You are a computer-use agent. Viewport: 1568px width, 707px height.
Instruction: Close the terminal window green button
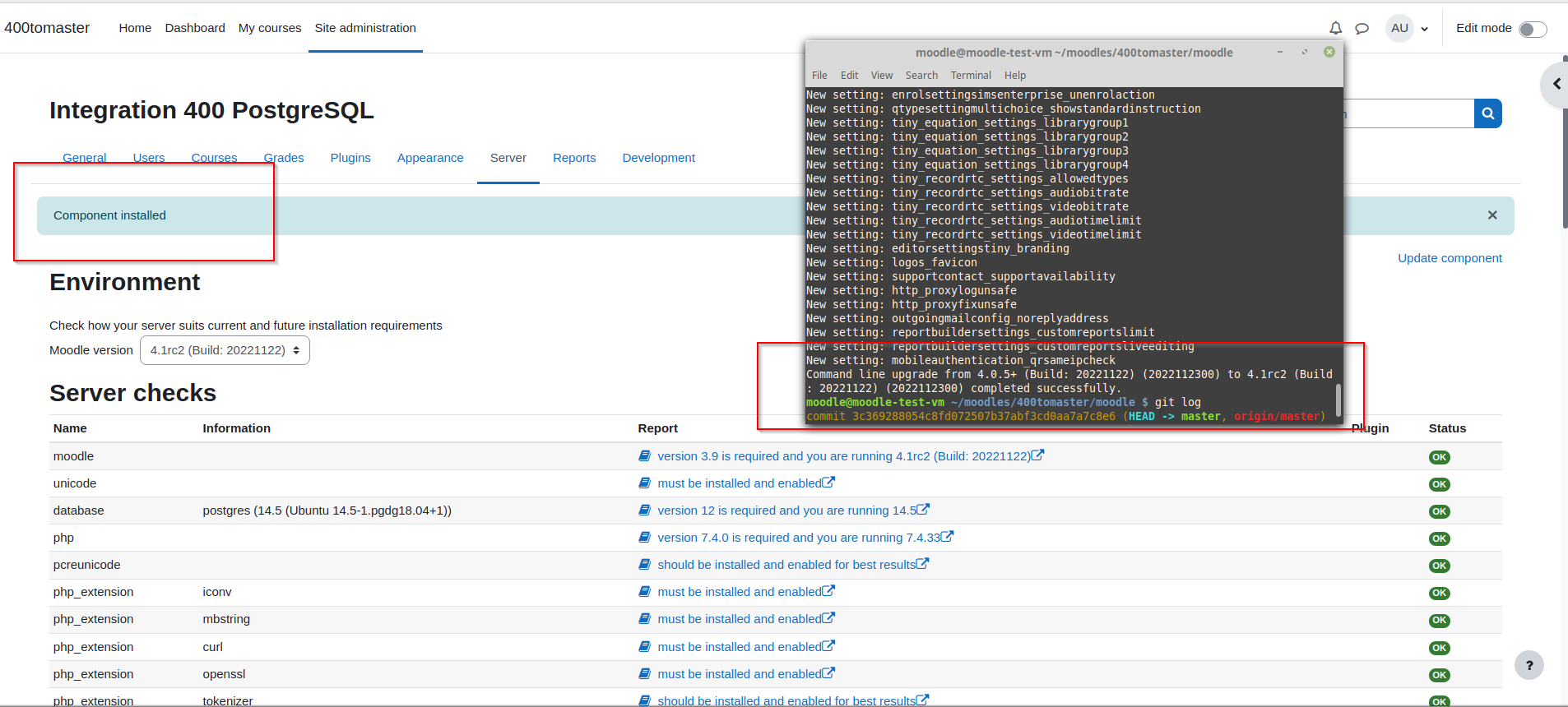tap(1329, 52)
